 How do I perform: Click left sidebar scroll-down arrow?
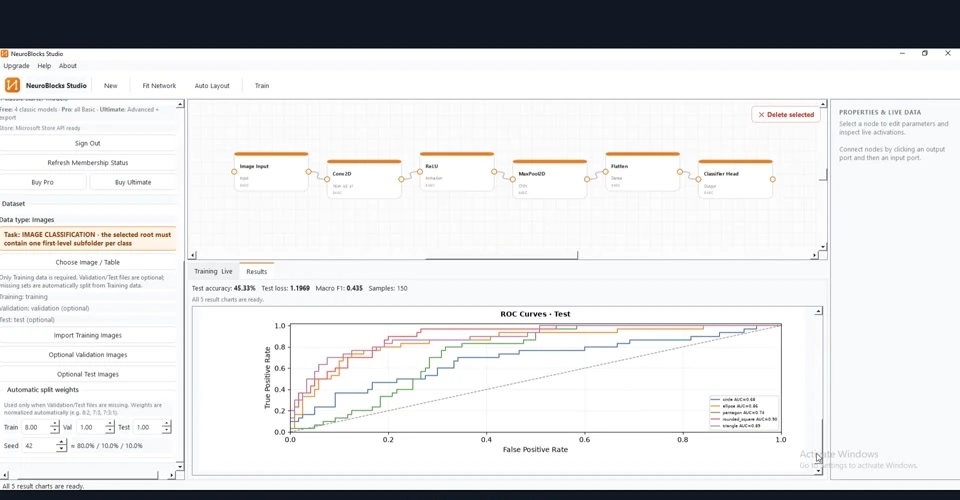[180, 466]
